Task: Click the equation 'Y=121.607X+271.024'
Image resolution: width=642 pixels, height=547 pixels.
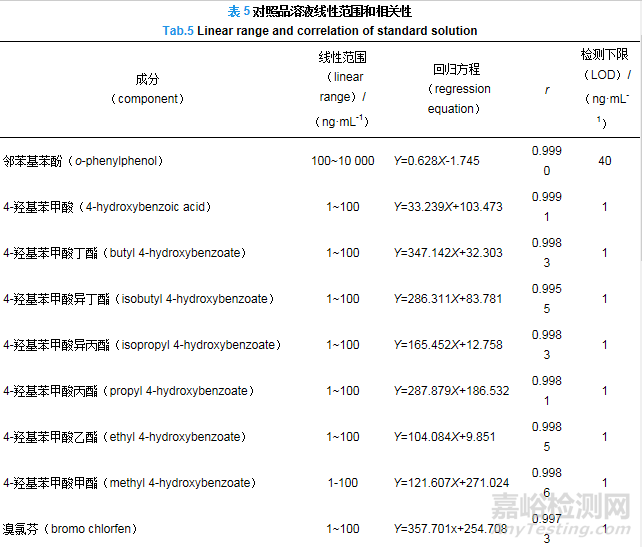Action: coord(452,483)
